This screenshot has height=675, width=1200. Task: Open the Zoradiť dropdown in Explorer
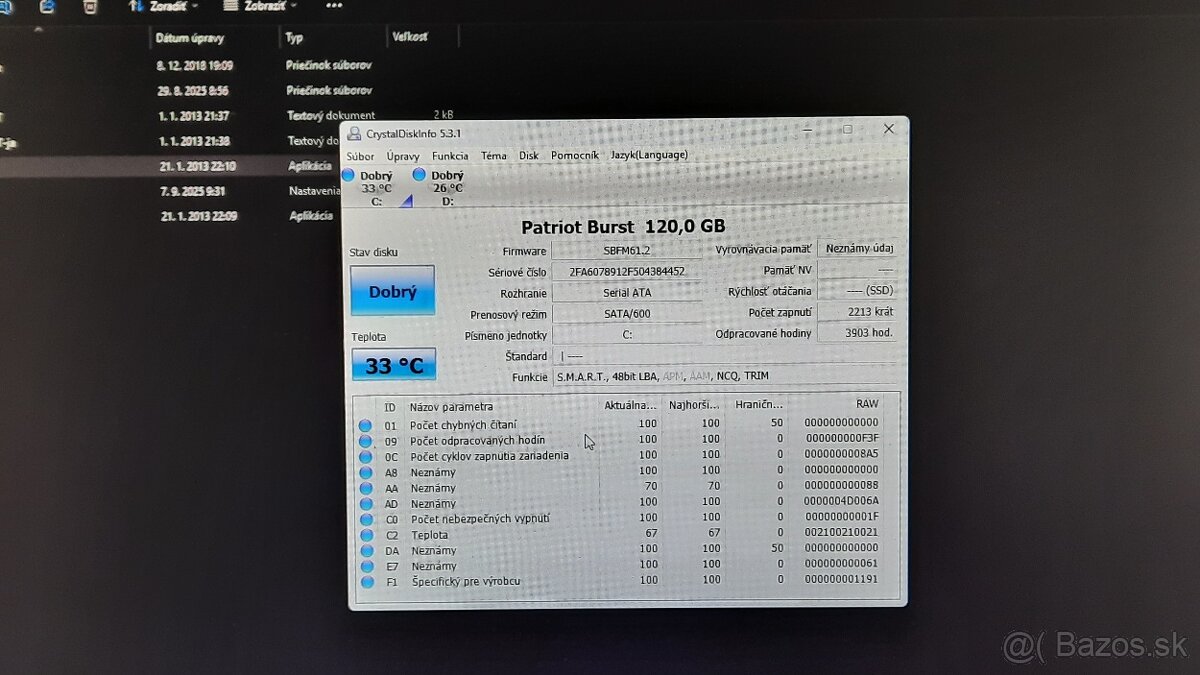tap(170, 5)
